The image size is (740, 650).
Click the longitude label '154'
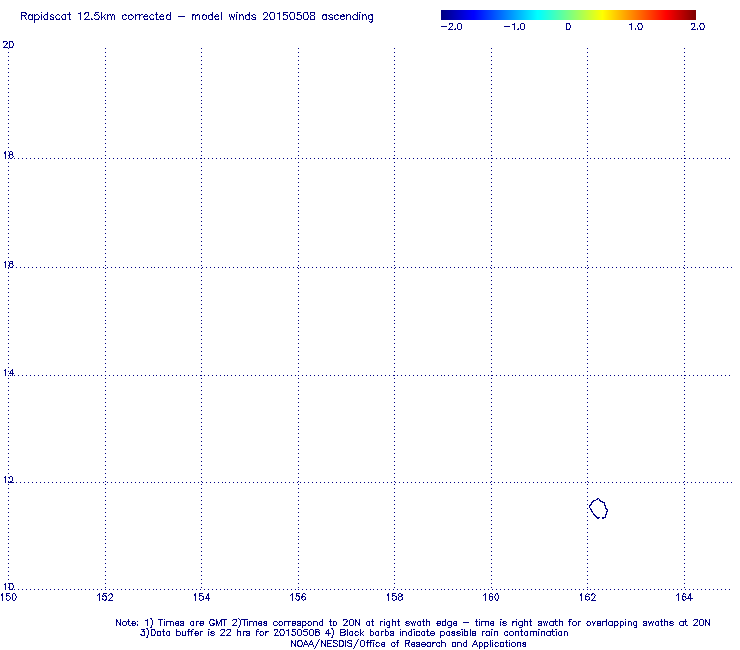point(202,597)
